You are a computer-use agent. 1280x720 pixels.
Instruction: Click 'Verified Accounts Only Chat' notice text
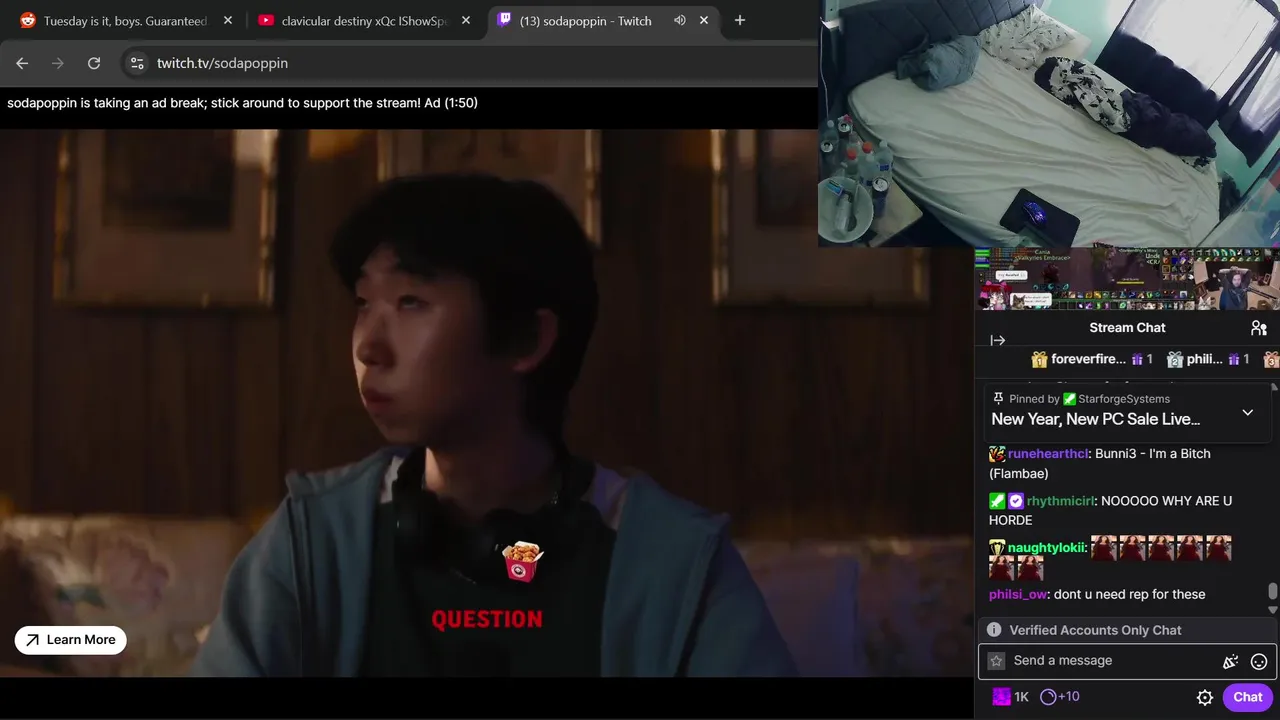point(1095,630)
